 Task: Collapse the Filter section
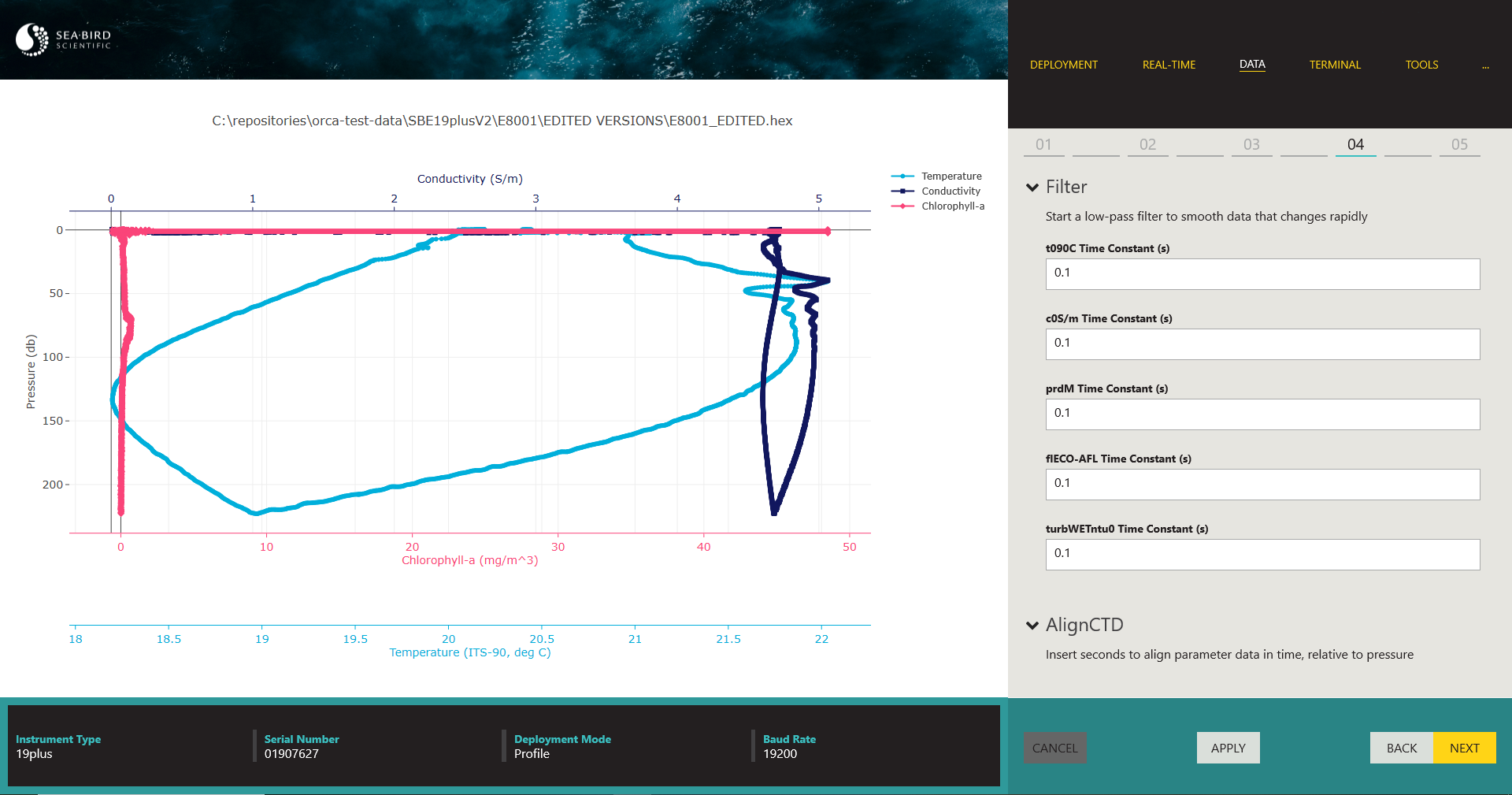click(1032, 188)
